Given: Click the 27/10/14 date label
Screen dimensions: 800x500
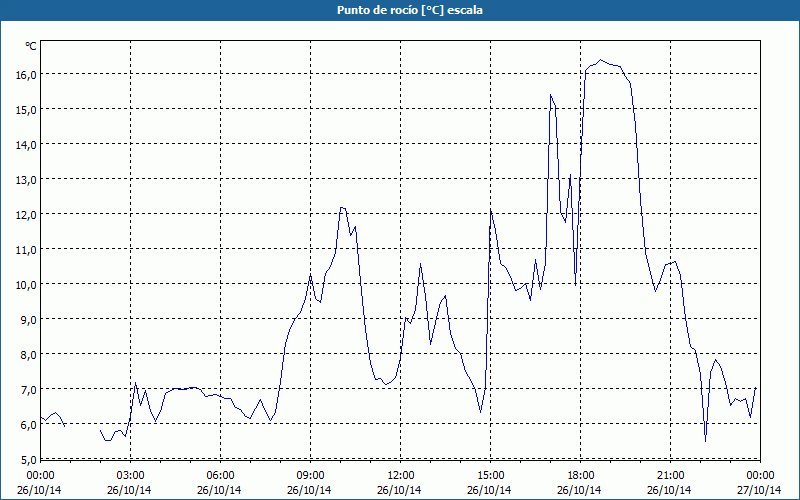Looking at the screenshot, I should tap(759, 490).
